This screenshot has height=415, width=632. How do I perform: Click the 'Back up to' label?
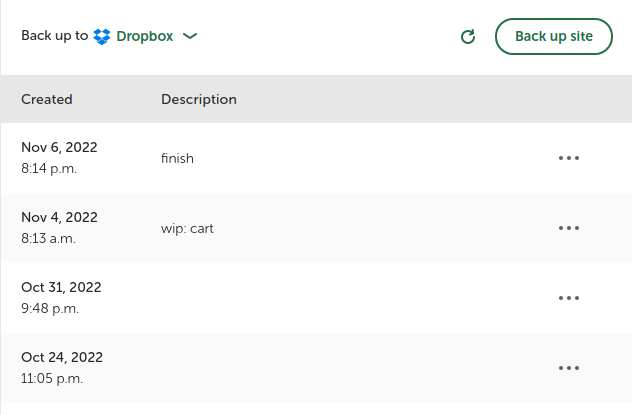tap(54, 36)
